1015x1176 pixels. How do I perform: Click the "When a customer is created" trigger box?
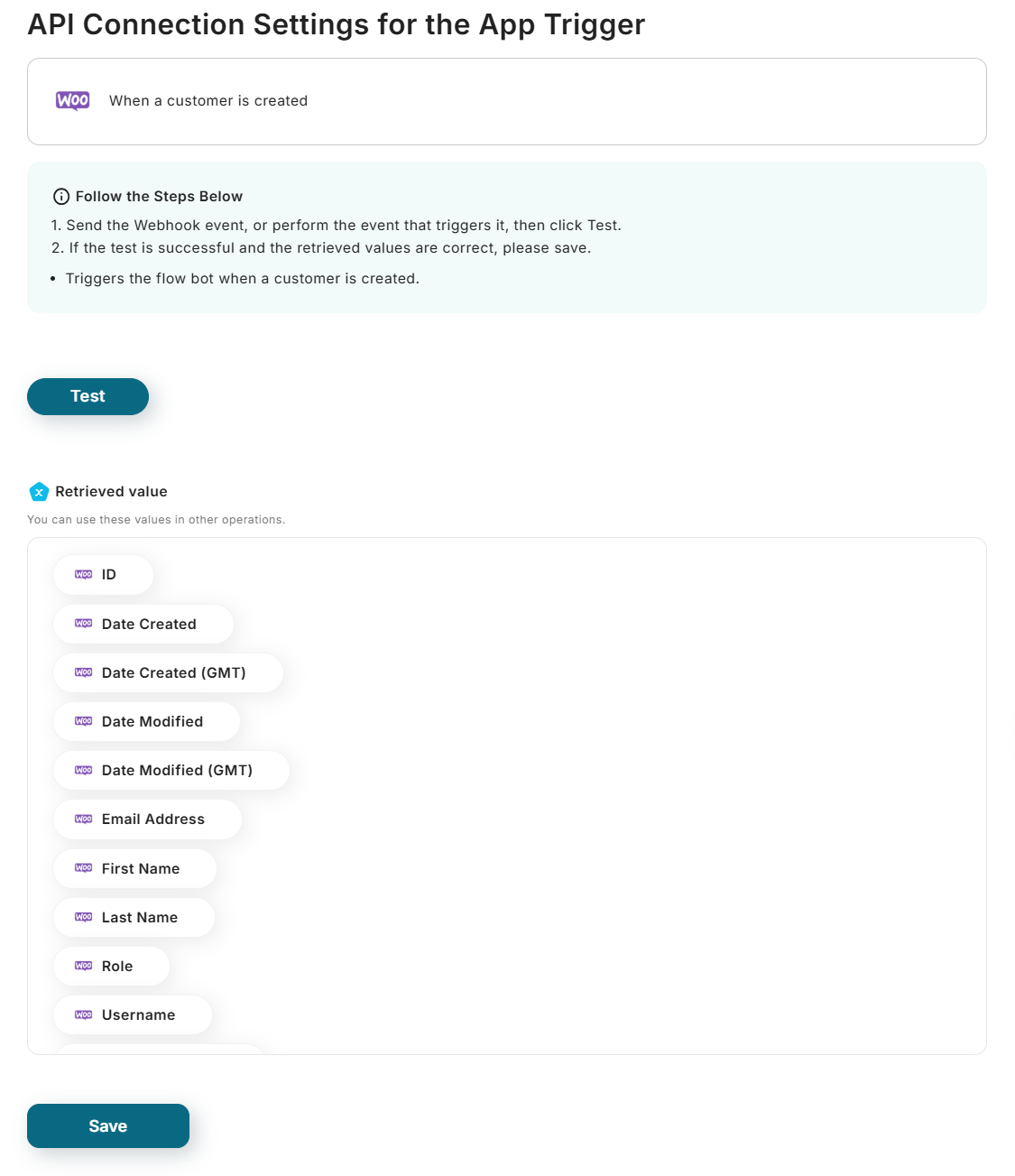point(506,101)
